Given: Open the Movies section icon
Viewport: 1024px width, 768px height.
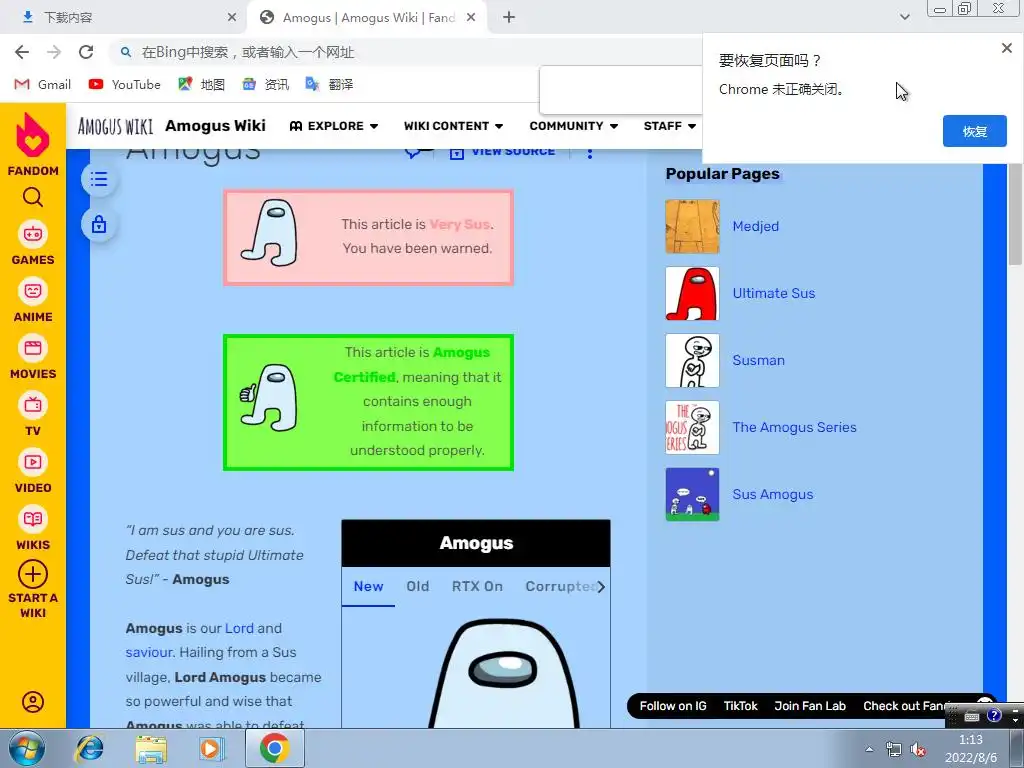Looking at the screenshot, I should (33, 347).
